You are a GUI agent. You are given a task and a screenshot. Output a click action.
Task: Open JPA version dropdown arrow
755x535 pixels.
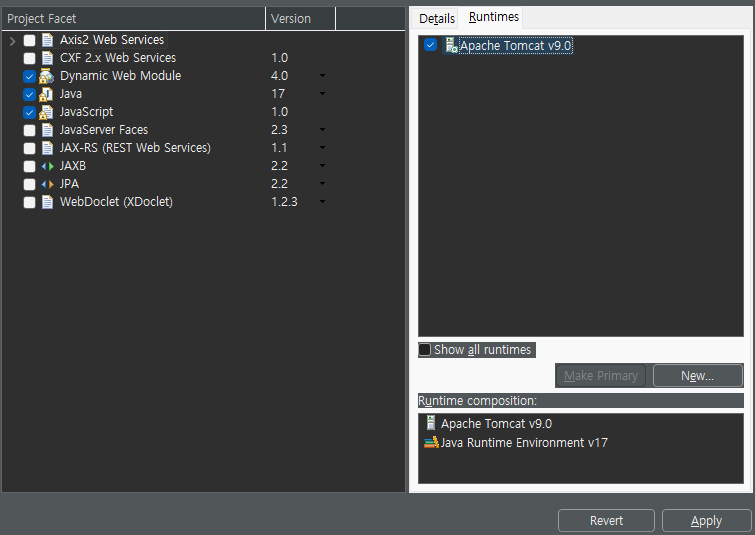pyautogui.click(x=322, y=183)
